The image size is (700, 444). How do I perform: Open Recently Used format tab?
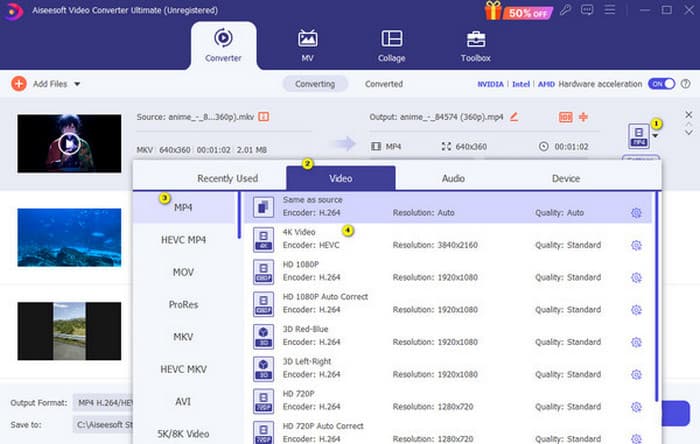tap(228, 178)
